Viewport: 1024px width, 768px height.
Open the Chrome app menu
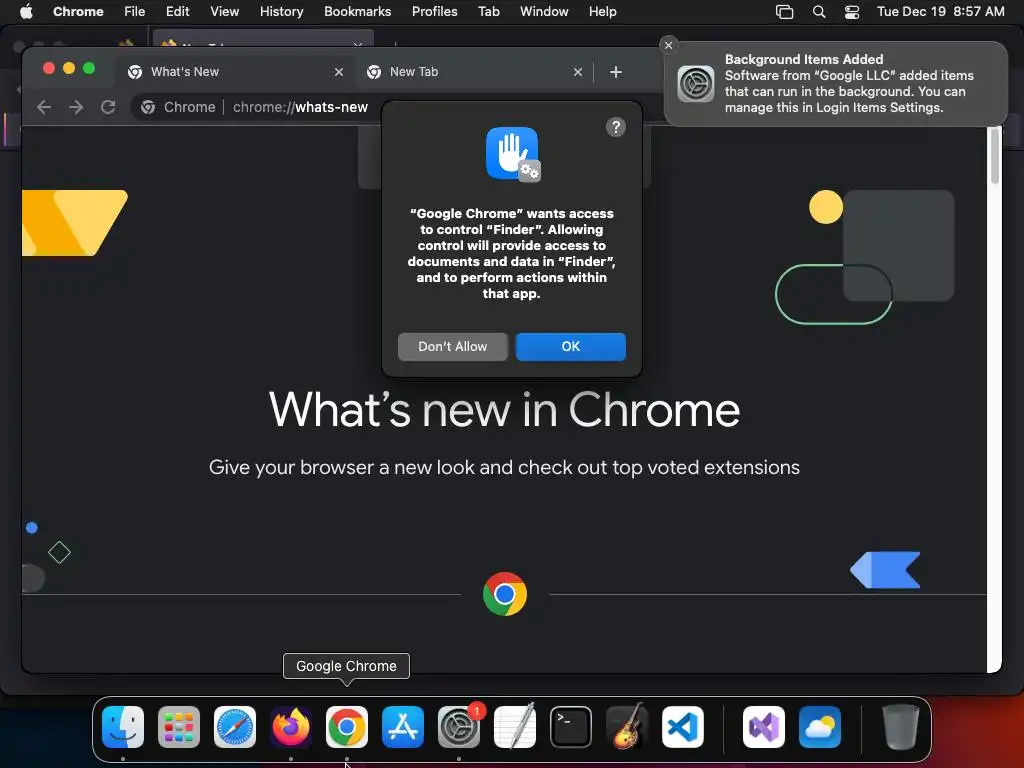78,12
